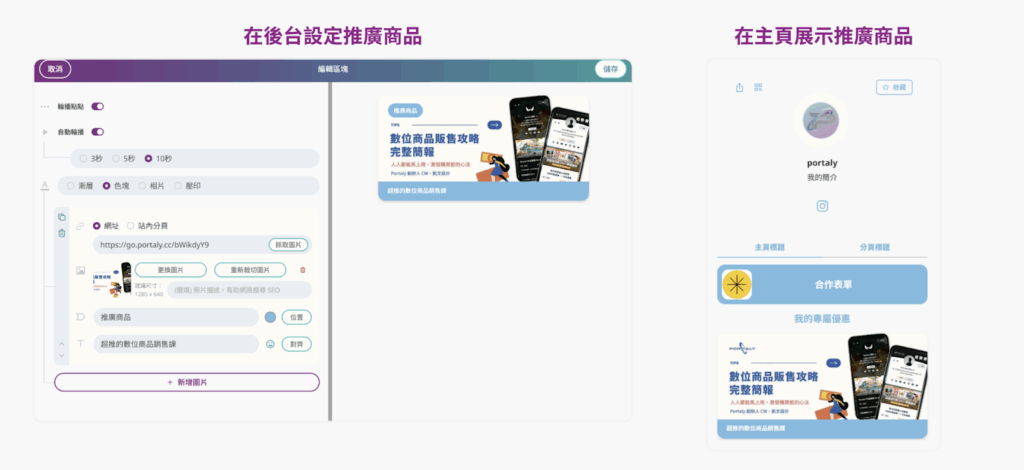
Task: Delete the uploaded image with the red trash icon
Action: (303, 270)
